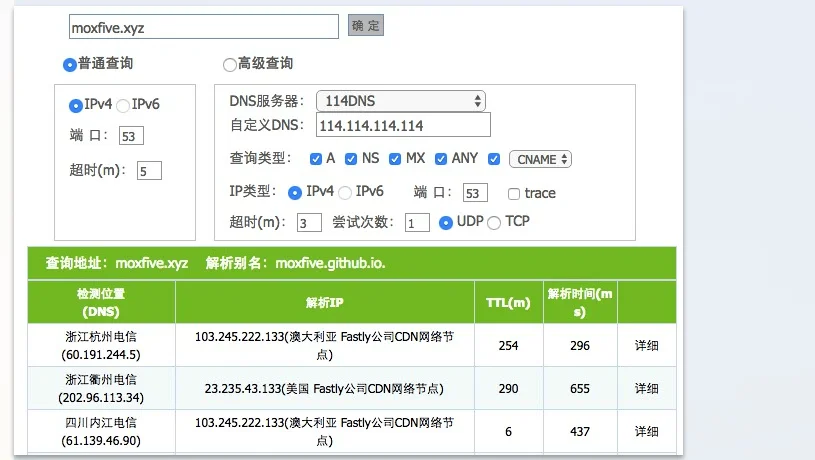
Task: Click the domain input field containing moxfive.xyz
Action: tap(204, 27)
